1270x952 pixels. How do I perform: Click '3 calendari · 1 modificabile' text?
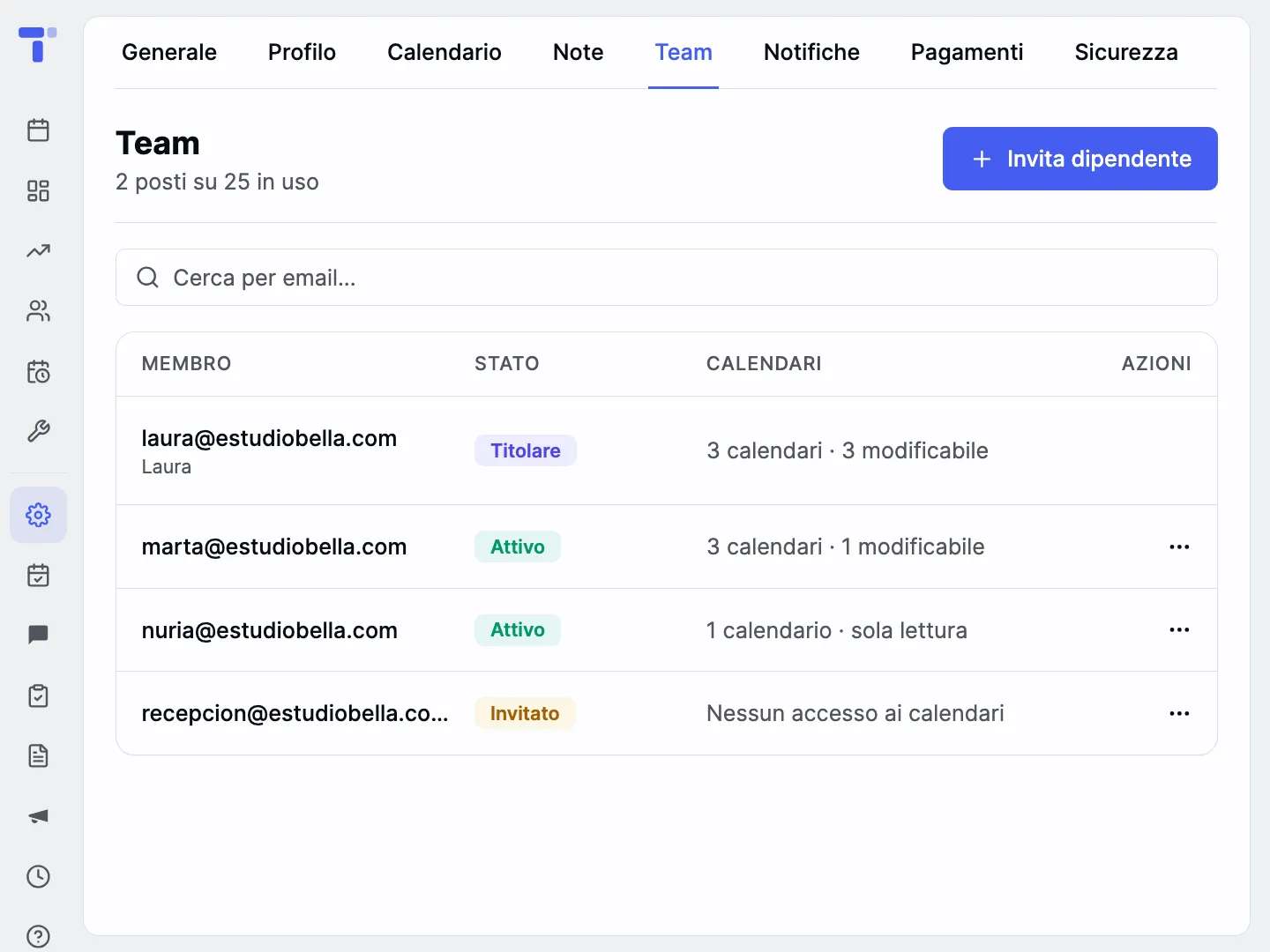point(846,547)
